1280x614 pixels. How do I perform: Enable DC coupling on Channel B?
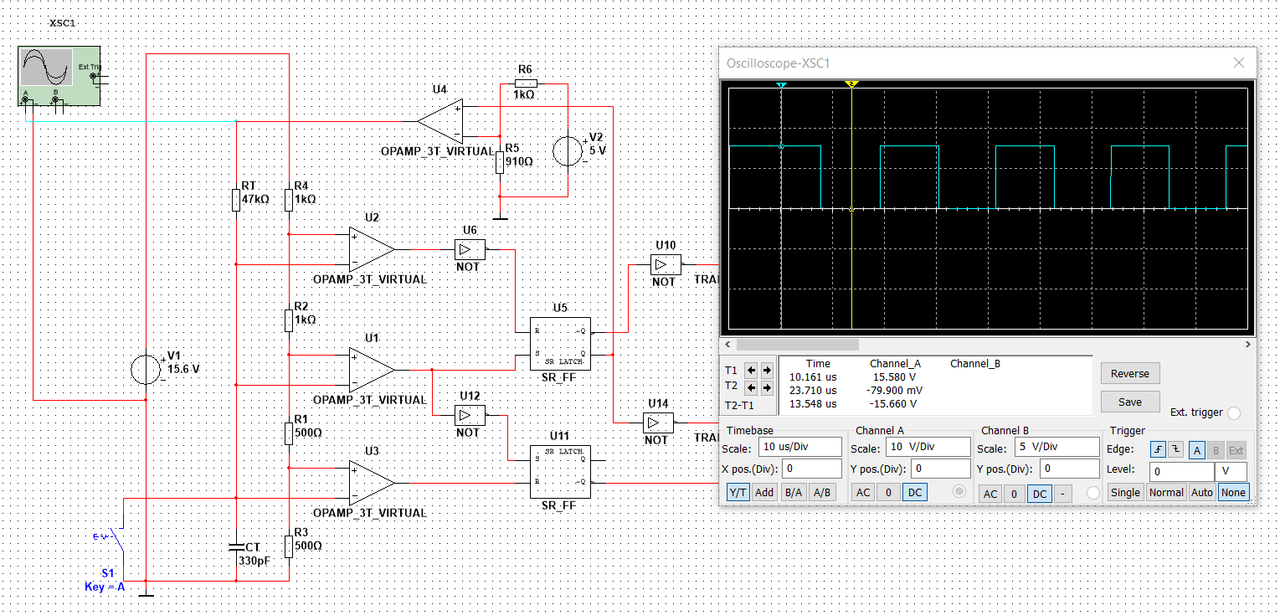1040,493
